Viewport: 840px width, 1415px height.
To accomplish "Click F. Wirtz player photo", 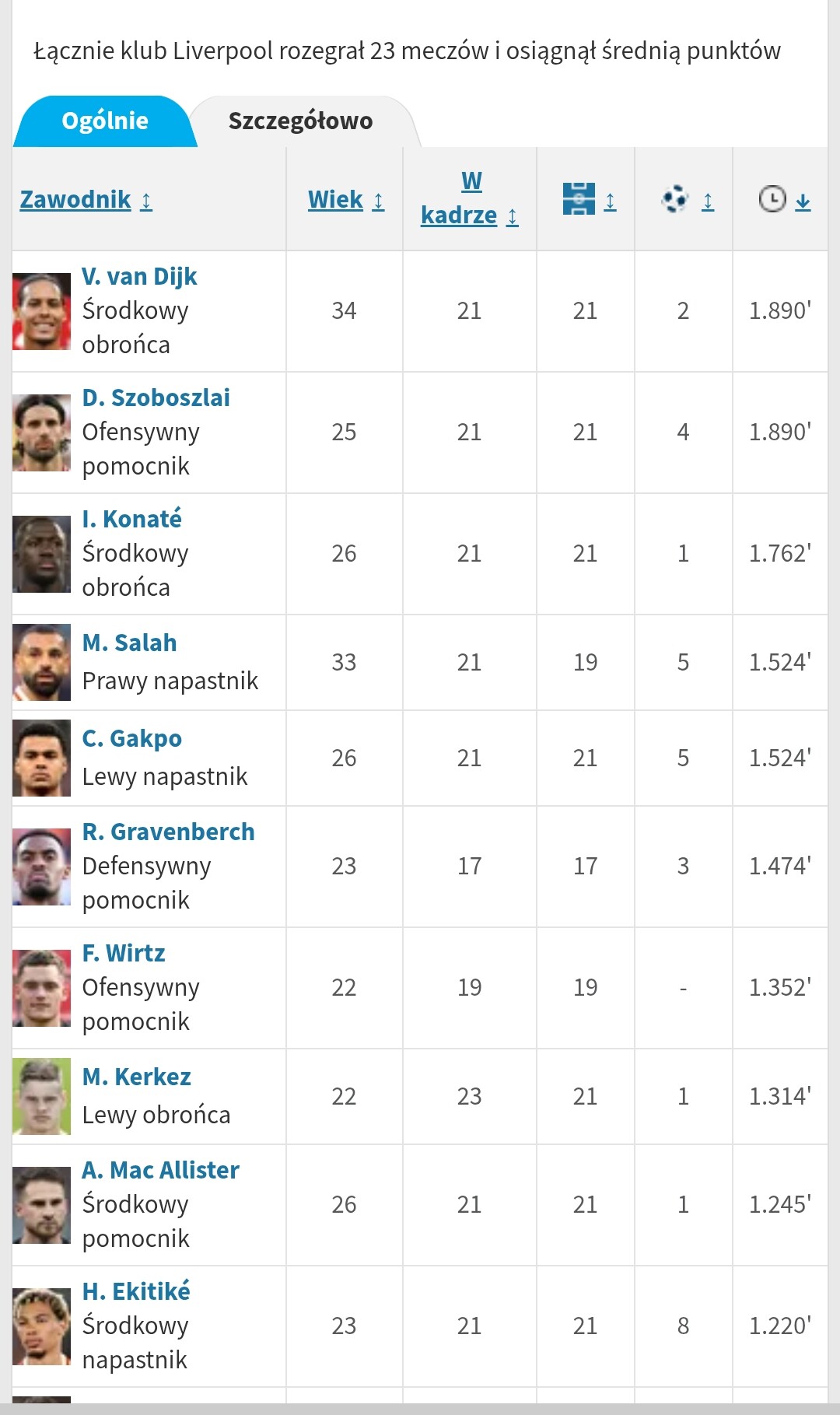I will 42,988.
